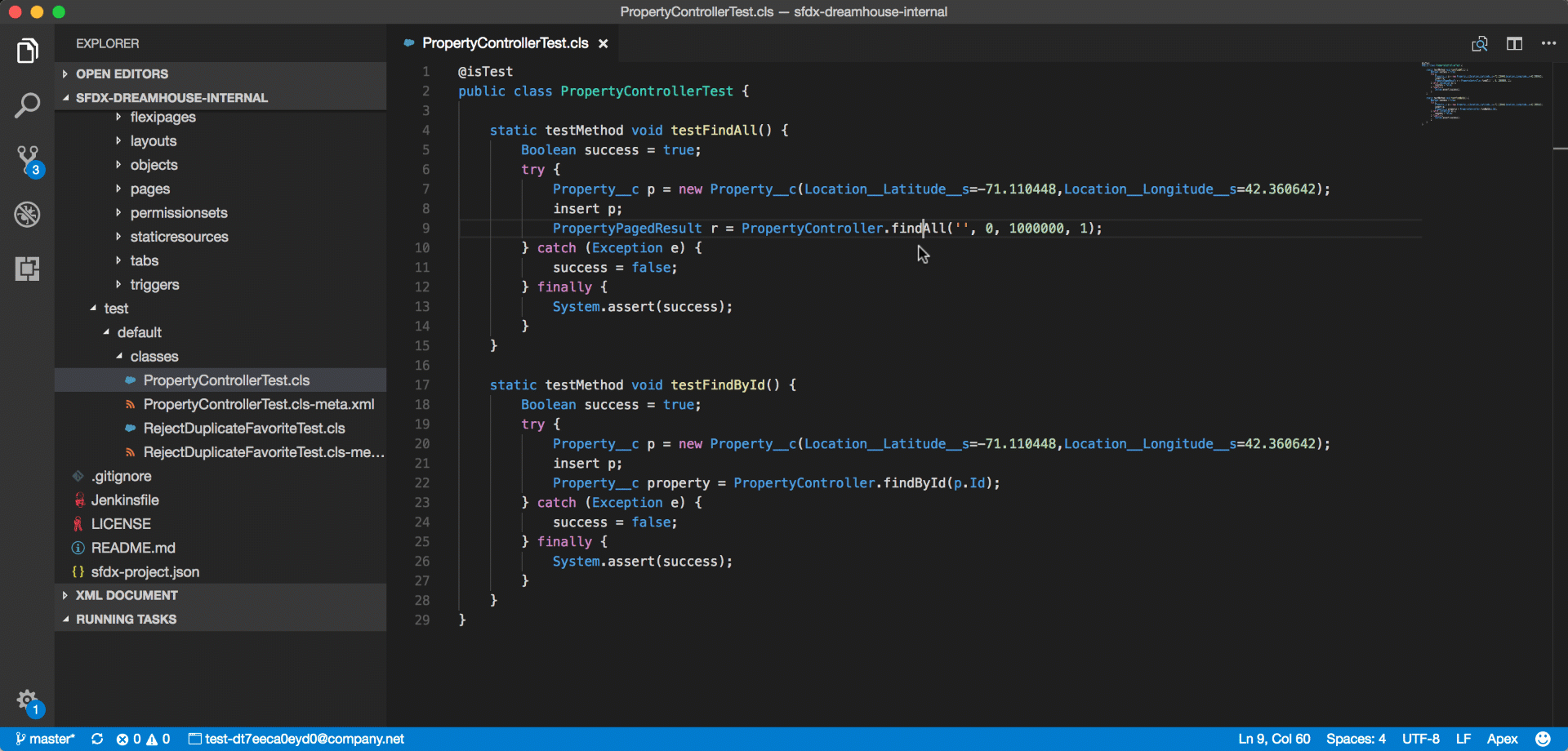Open RejectDuplicateFavoriteTest.cls file

tap(243, 428)
